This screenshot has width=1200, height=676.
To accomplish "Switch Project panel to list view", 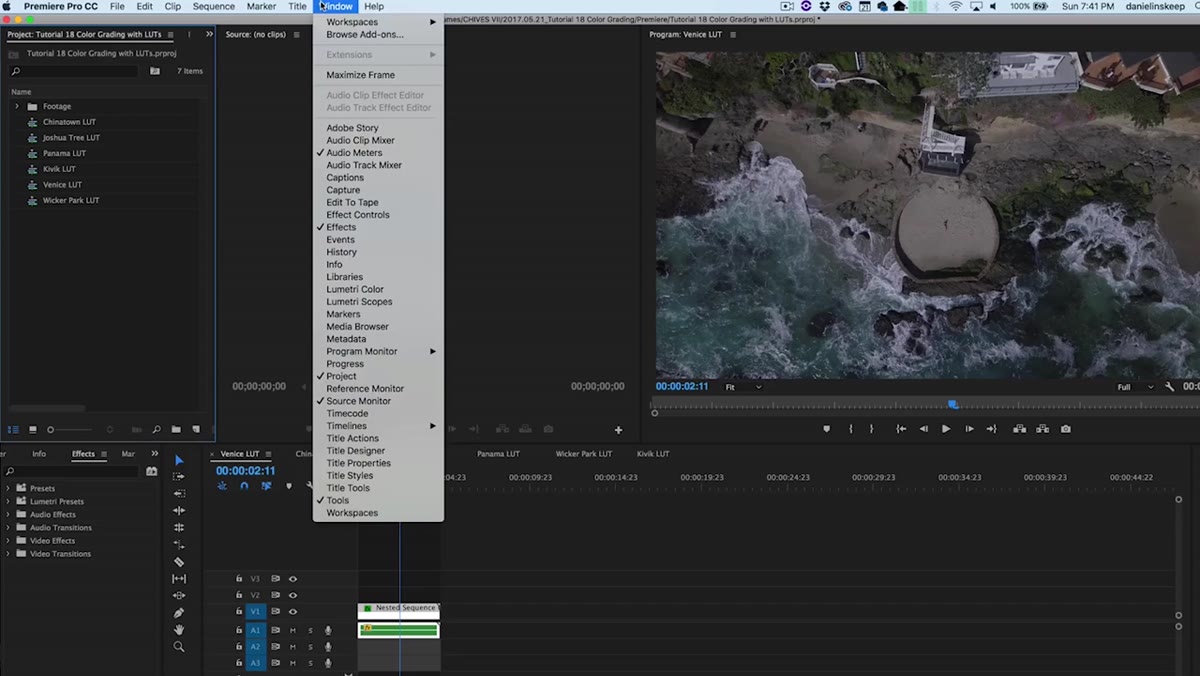I will pyautogui.click(x=13, y=429).
